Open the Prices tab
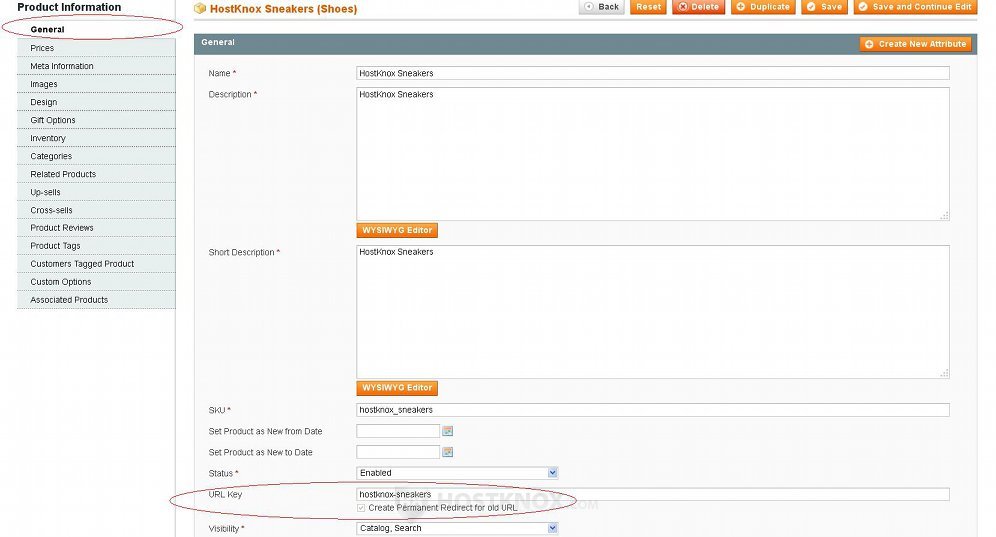The width and height of the screenshot is (996, 537). (96, 48)
